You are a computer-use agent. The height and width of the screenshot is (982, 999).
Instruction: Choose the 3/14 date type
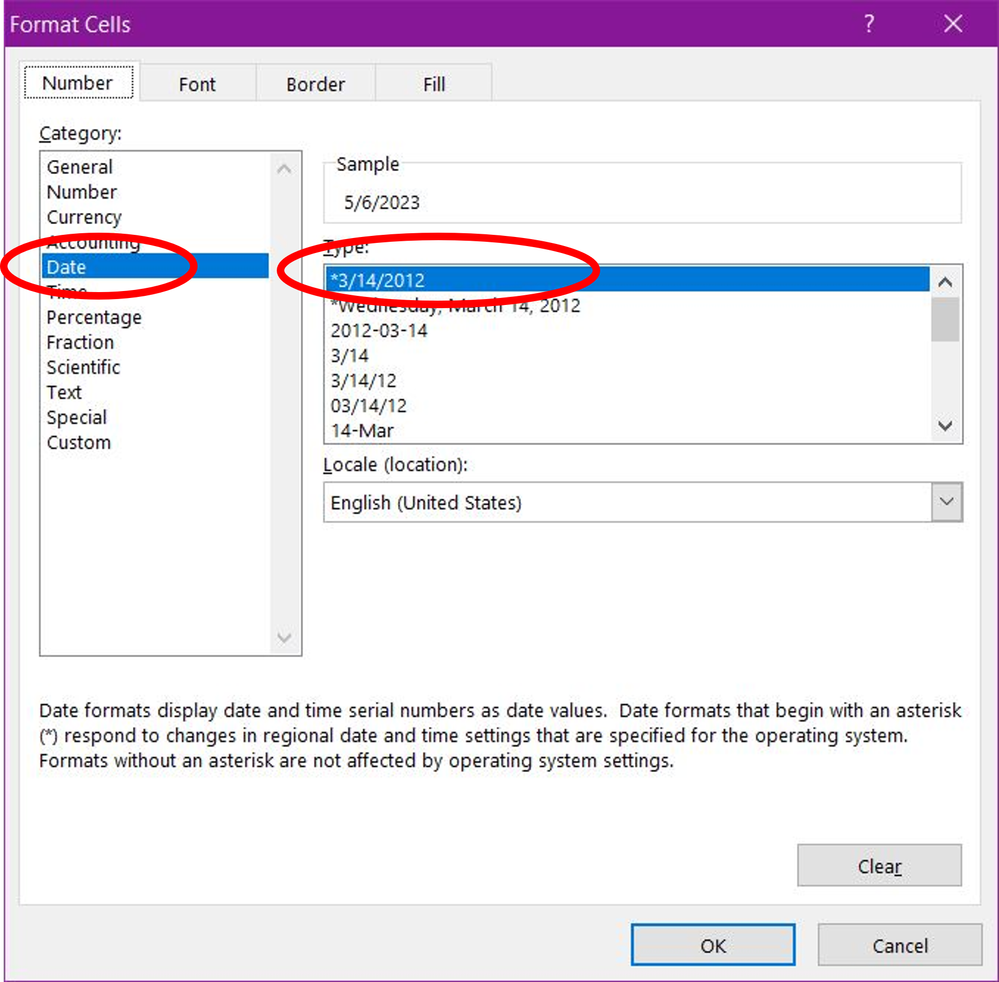(x=628, y=355)
